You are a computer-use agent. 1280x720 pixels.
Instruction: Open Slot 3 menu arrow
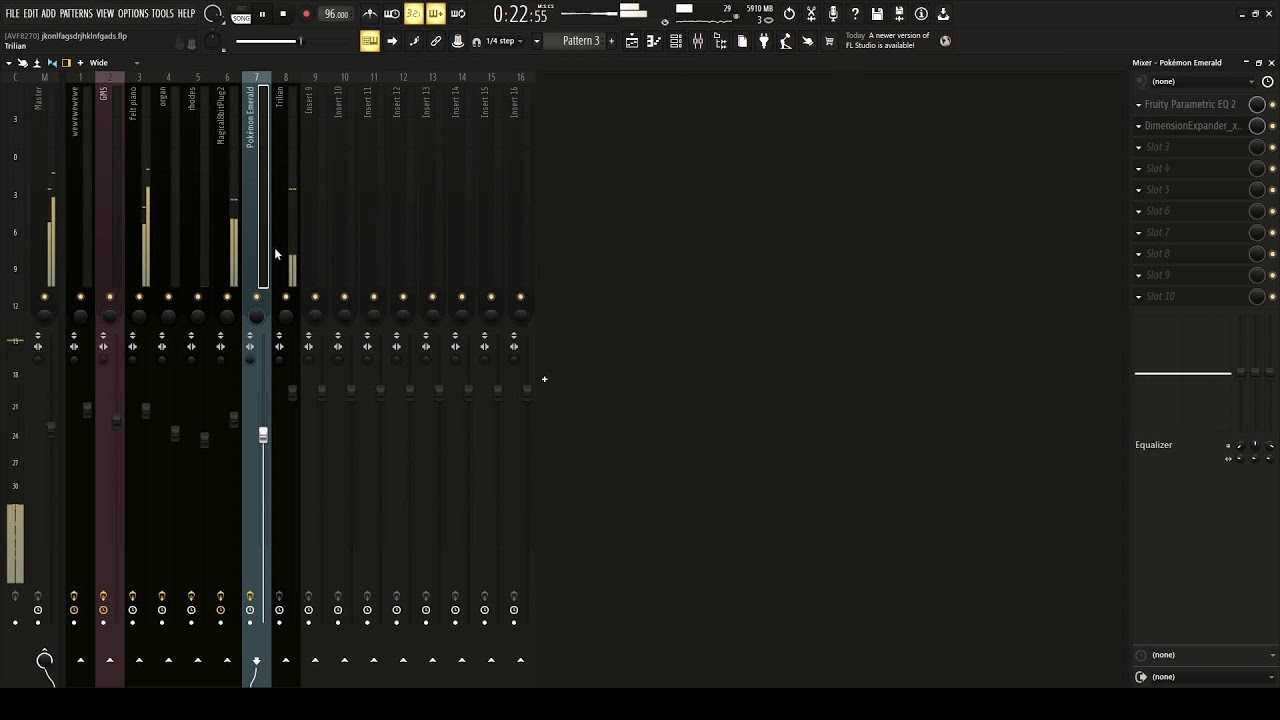[1138, 147]
